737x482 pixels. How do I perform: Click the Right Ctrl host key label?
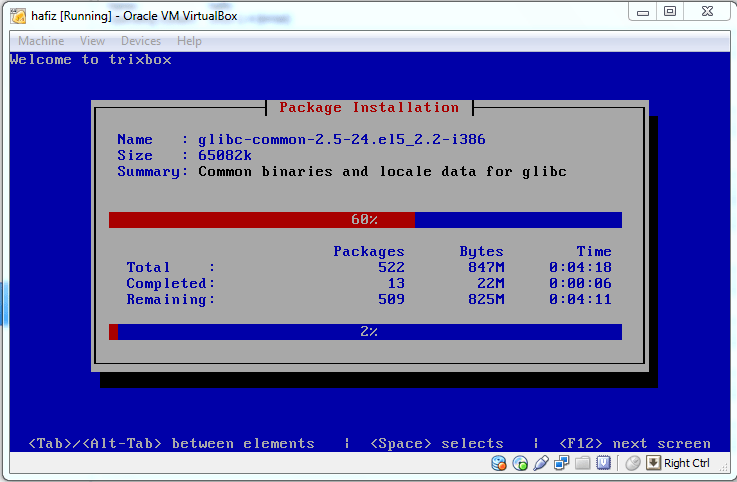pyautogui.click(x=687, y=463)
